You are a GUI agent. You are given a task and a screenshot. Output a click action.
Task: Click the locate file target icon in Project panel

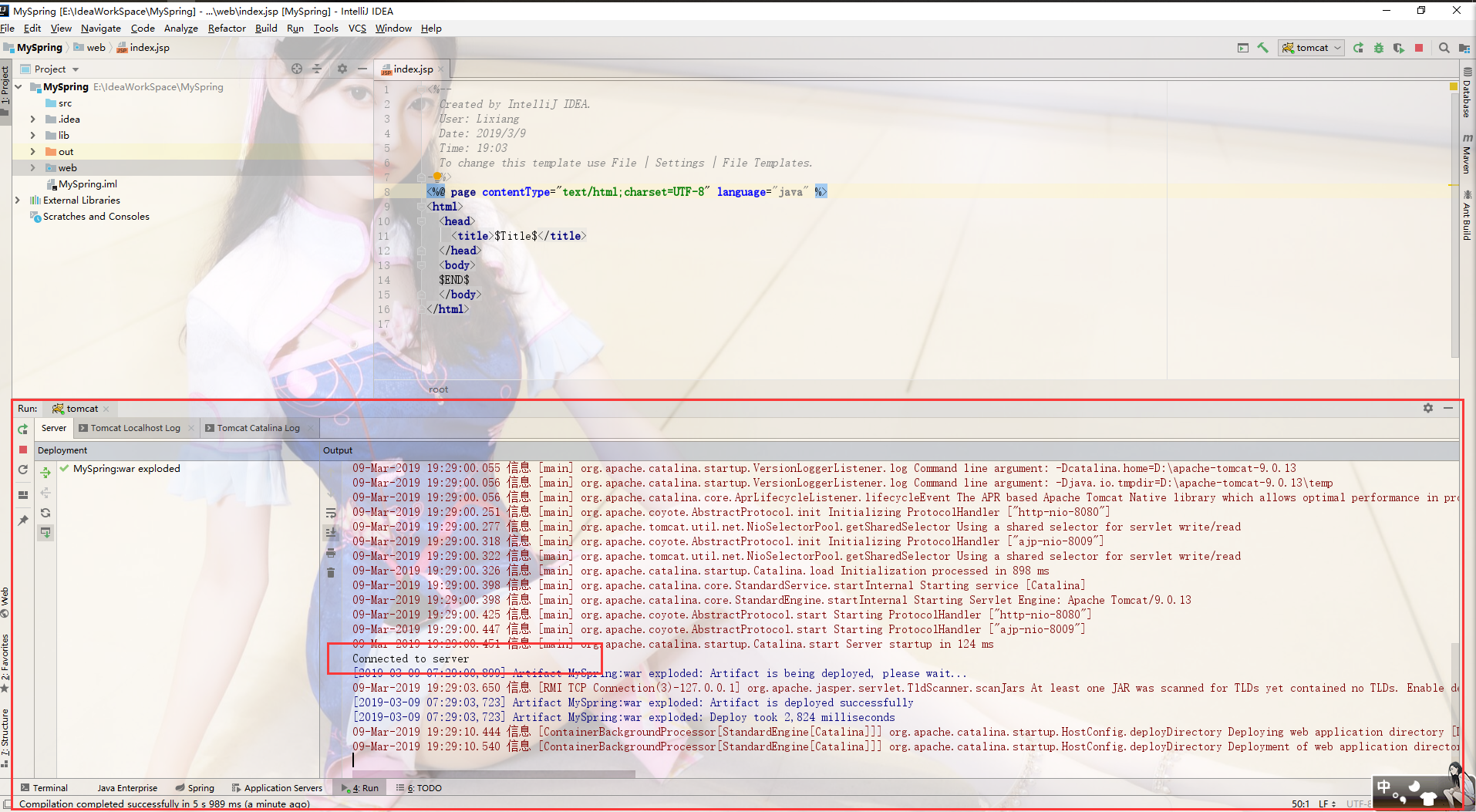(x=297, y=69)
